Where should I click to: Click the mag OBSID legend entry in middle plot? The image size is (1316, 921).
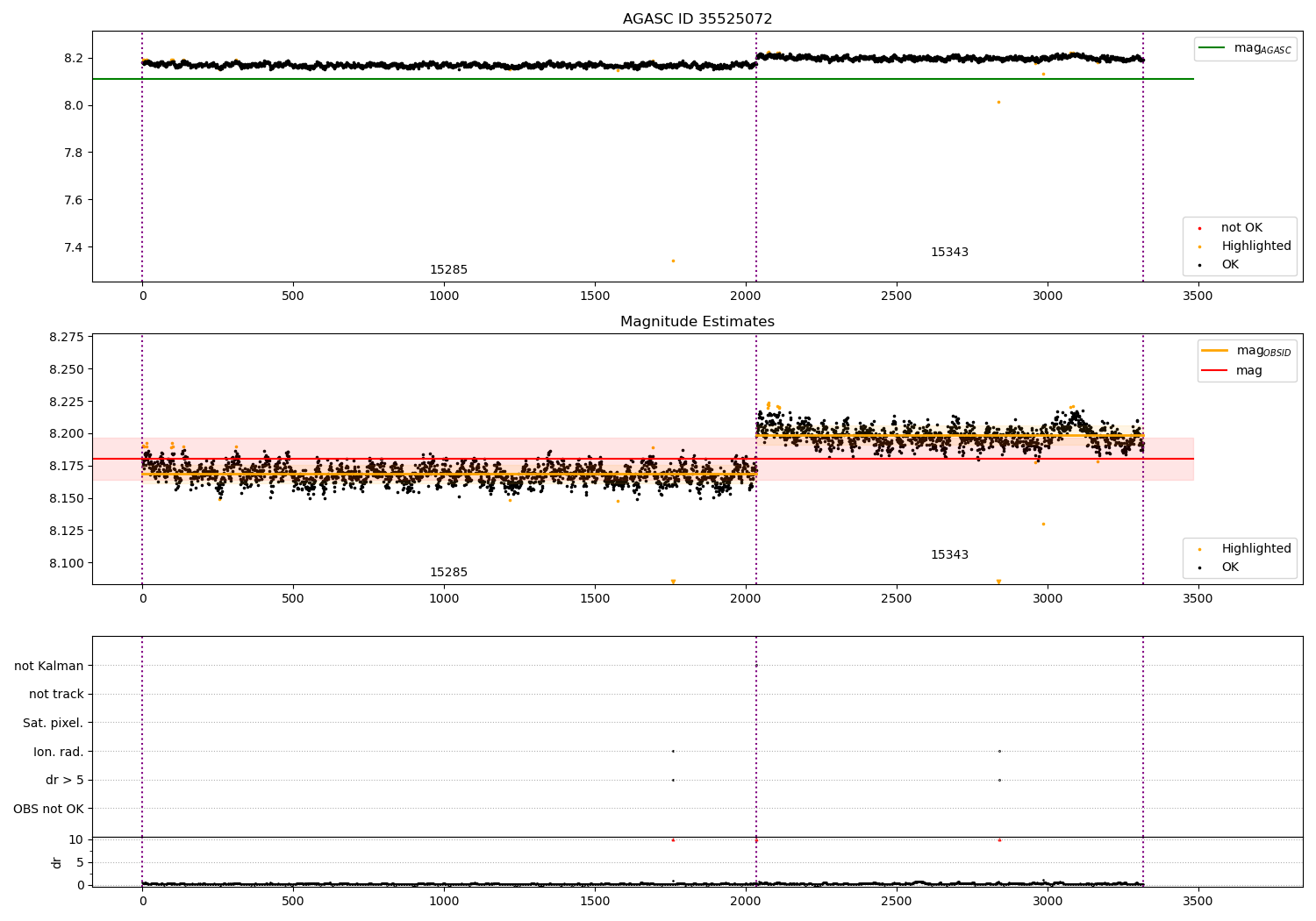pos(1247,351)
